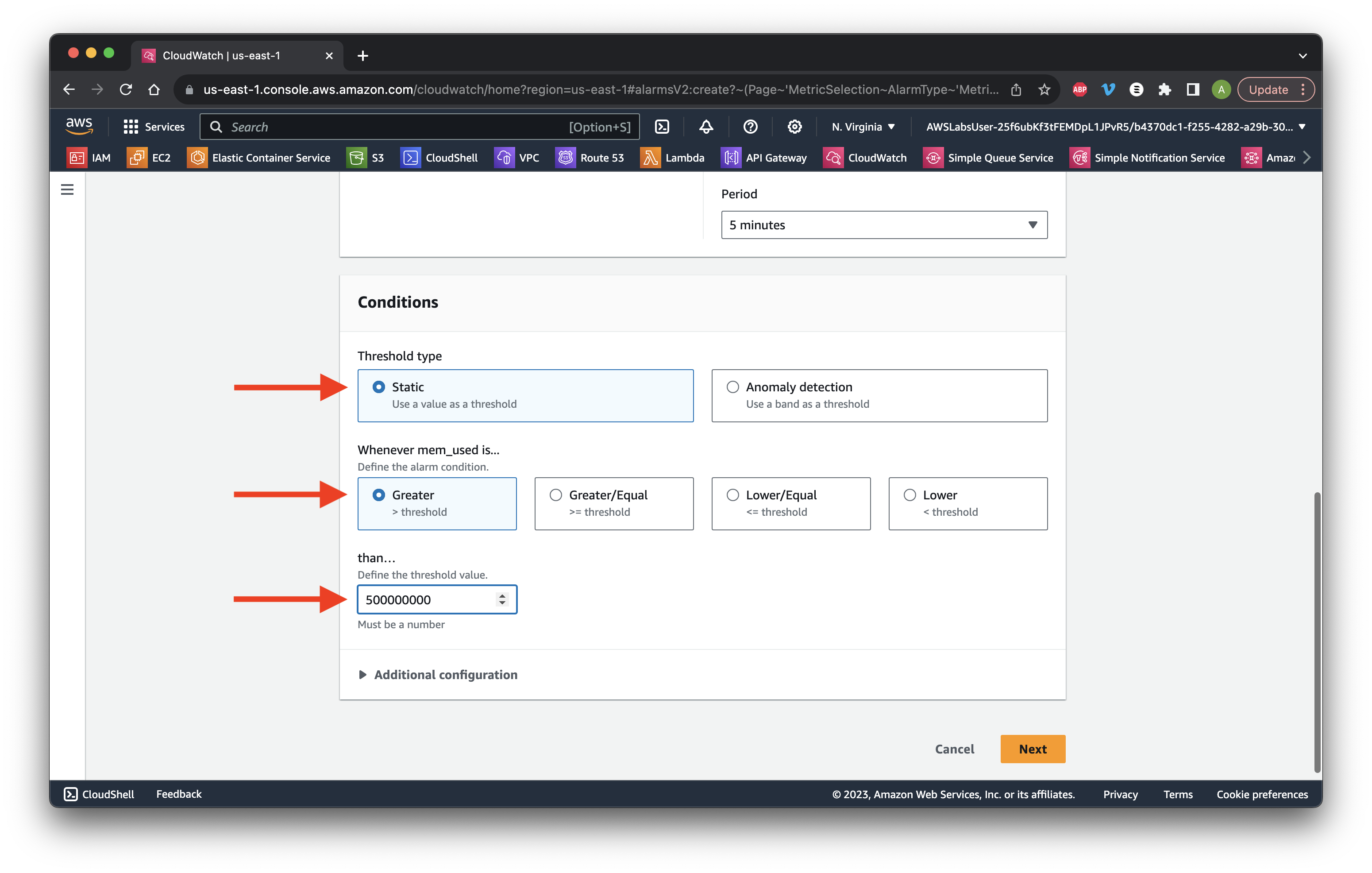Open Lambda shortcut in favorites bar
1372x873 pixels.
[x=672, y=158]
